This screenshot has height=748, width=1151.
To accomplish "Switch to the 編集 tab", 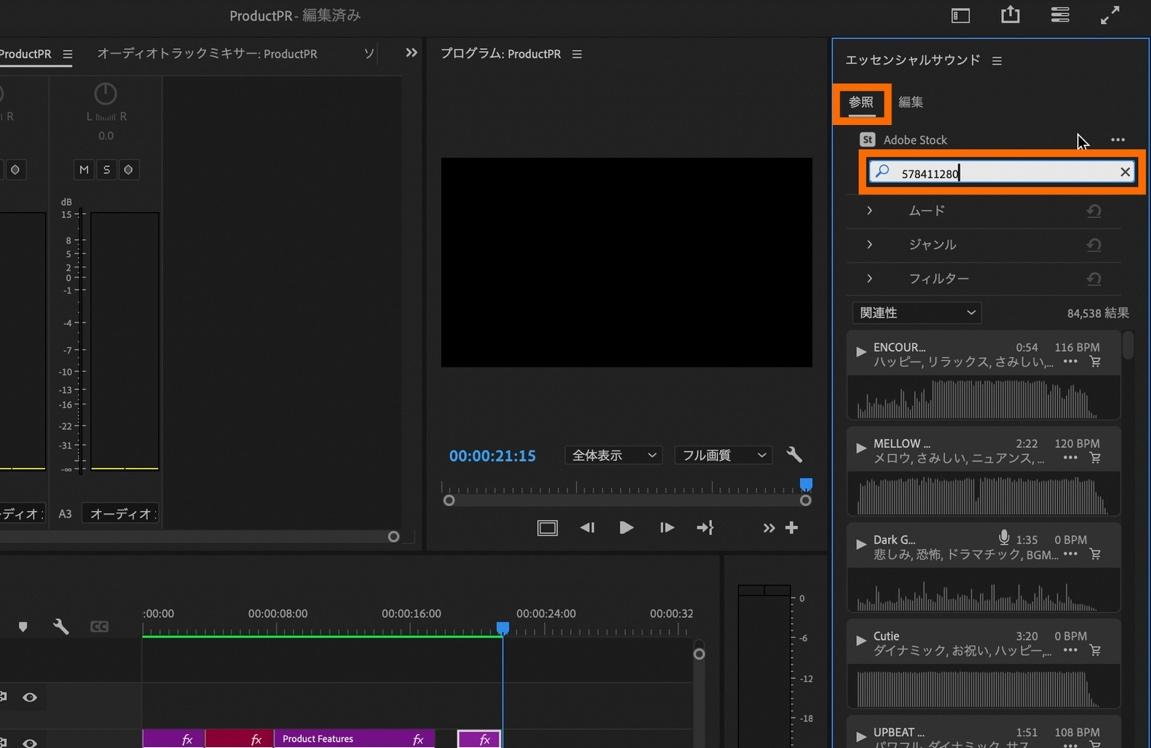I will pyautogui.click(x=910, y=103).
